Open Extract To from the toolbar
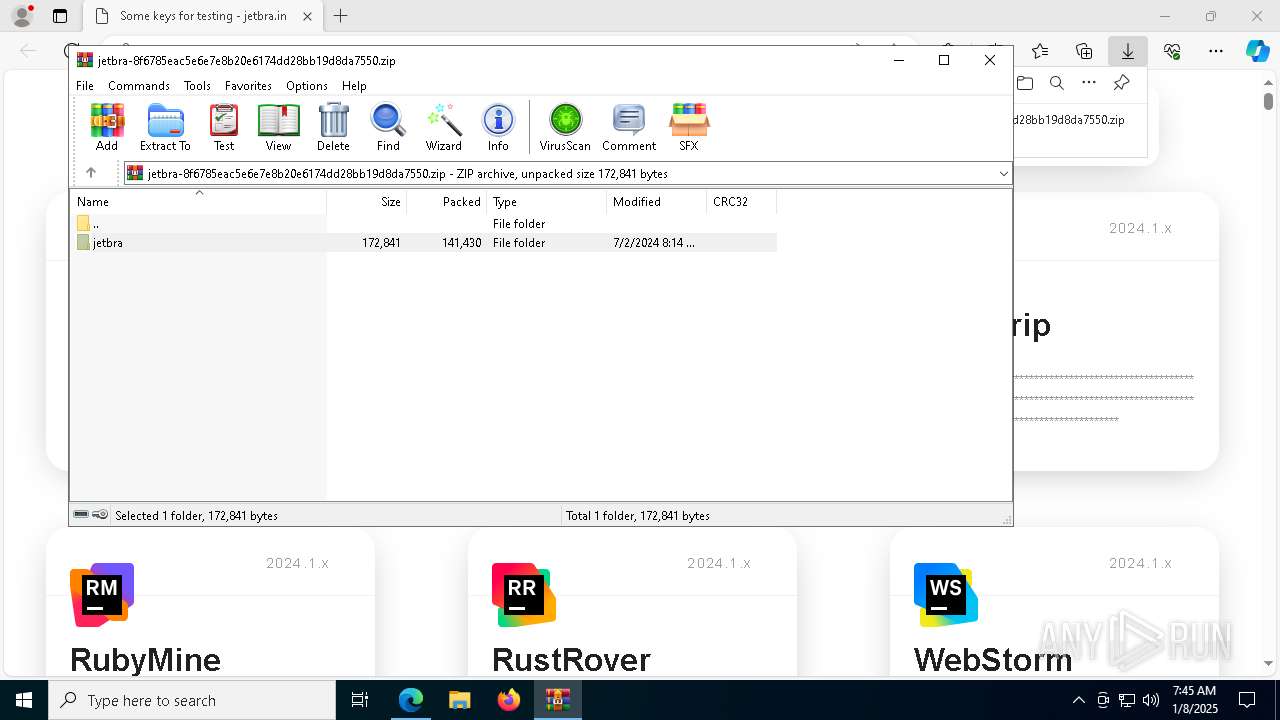The width and height of the screenshot is (1280, 720). point(165,128)
